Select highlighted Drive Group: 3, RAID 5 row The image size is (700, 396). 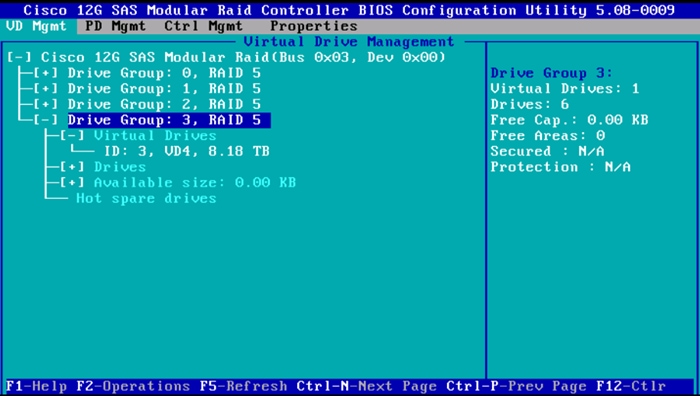point(169,120)
